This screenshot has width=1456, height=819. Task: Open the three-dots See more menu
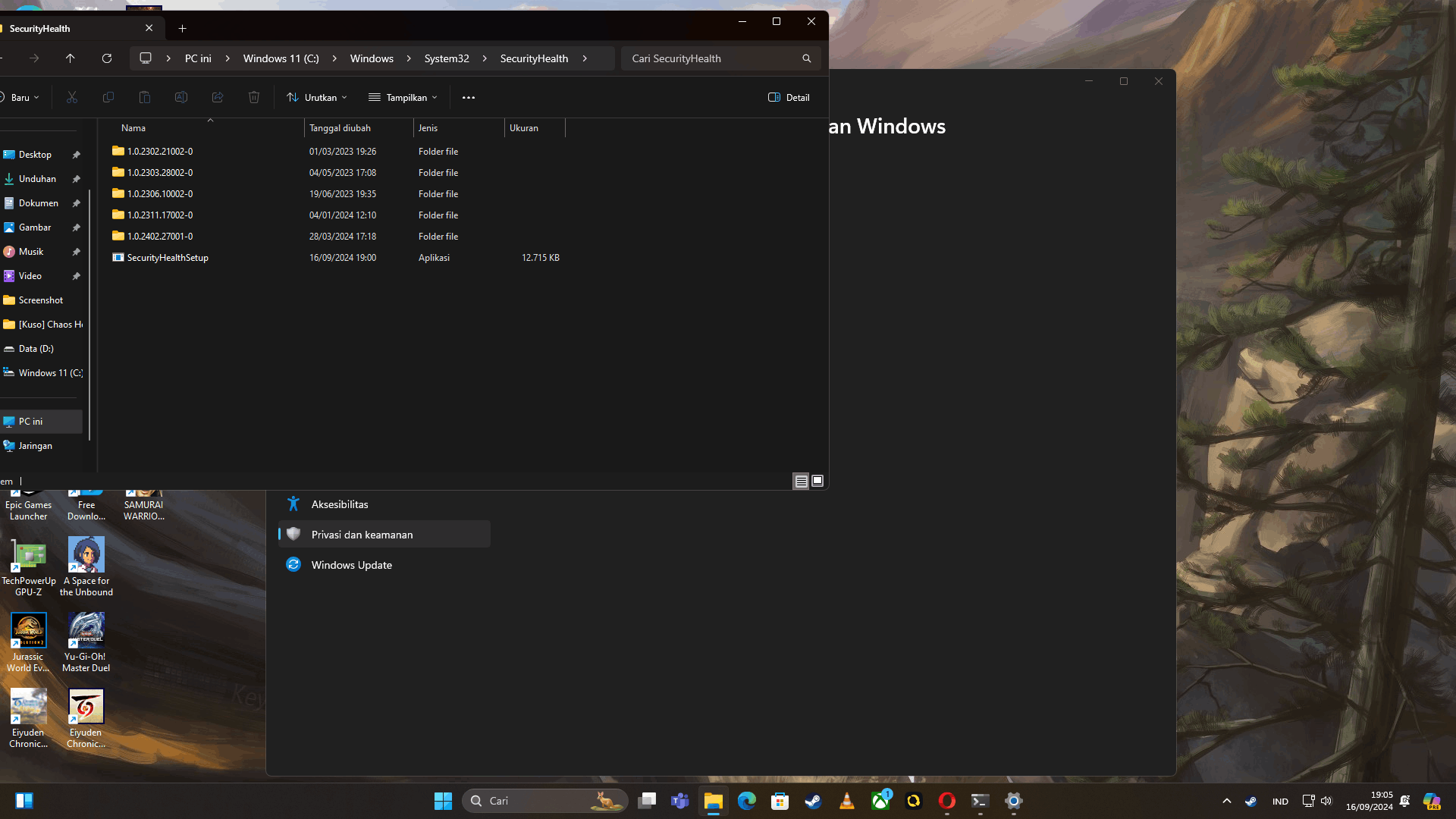click(469, 97)
